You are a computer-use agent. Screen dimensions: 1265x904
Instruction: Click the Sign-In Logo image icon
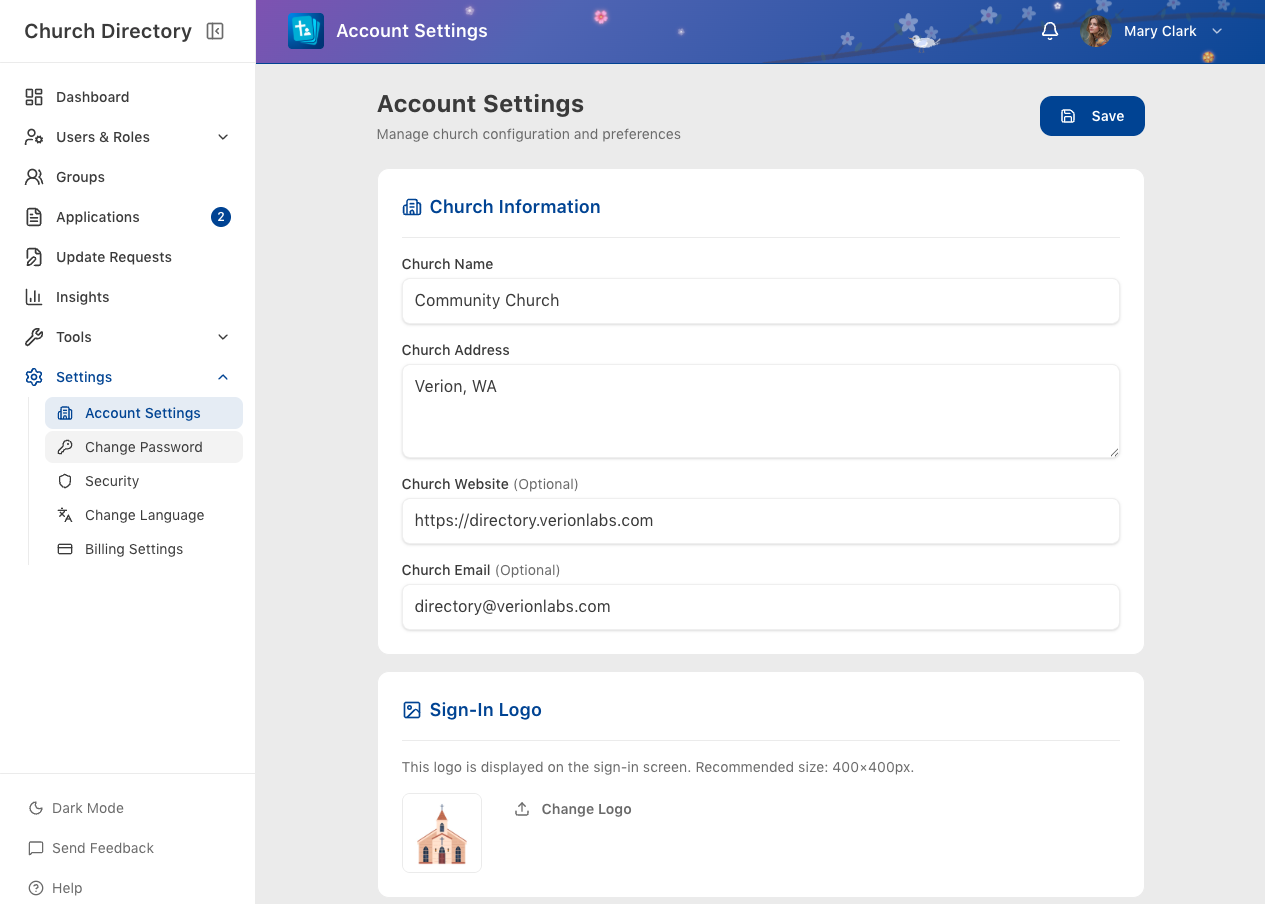(x=412, y=710)
